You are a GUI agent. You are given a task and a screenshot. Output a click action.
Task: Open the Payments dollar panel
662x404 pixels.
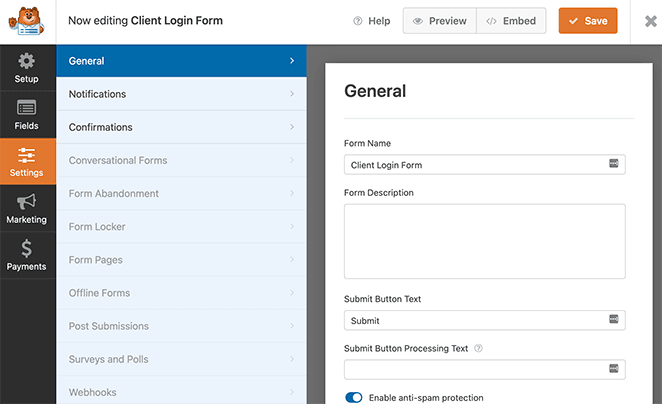click(x=27, y=256)
